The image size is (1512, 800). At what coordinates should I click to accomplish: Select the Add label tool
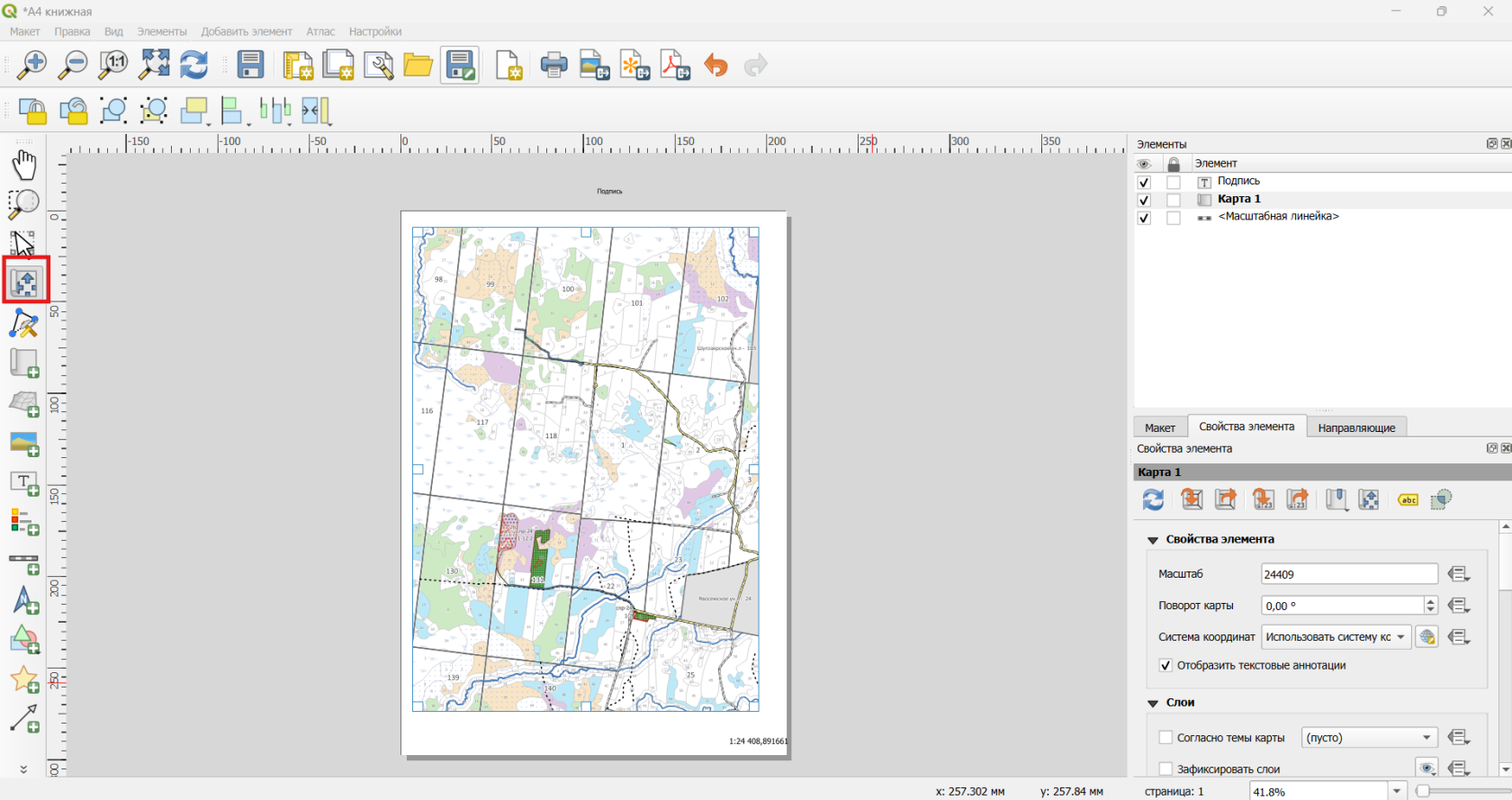24,484
